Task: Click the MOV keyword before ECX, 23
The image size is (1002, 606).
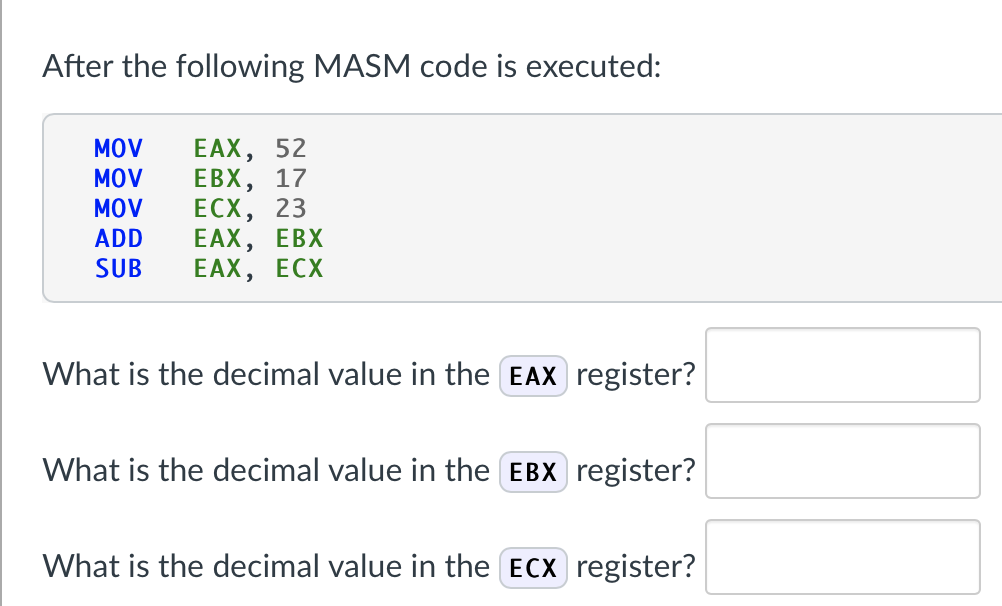Action: point(118,209)
